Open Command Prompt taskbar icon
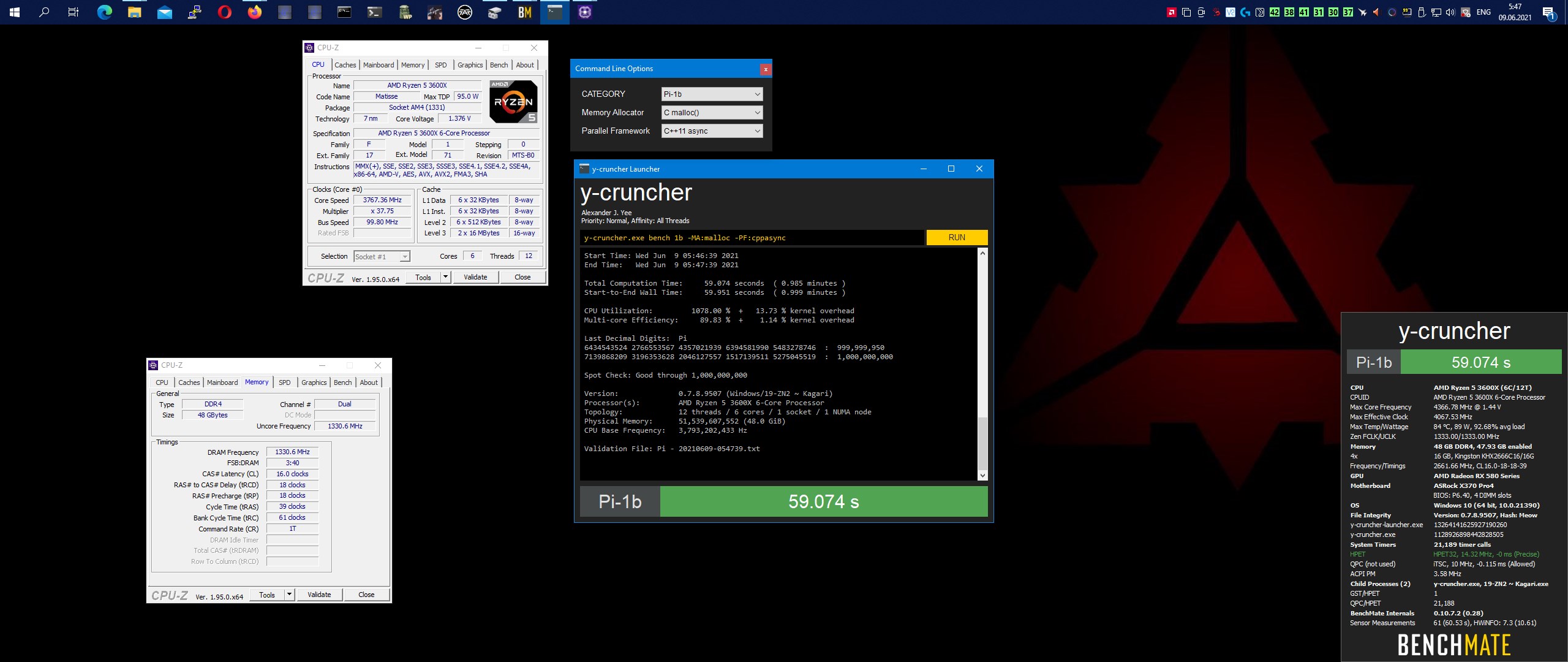The width and height of the screenshot is (1568, 662). (344, 12)
